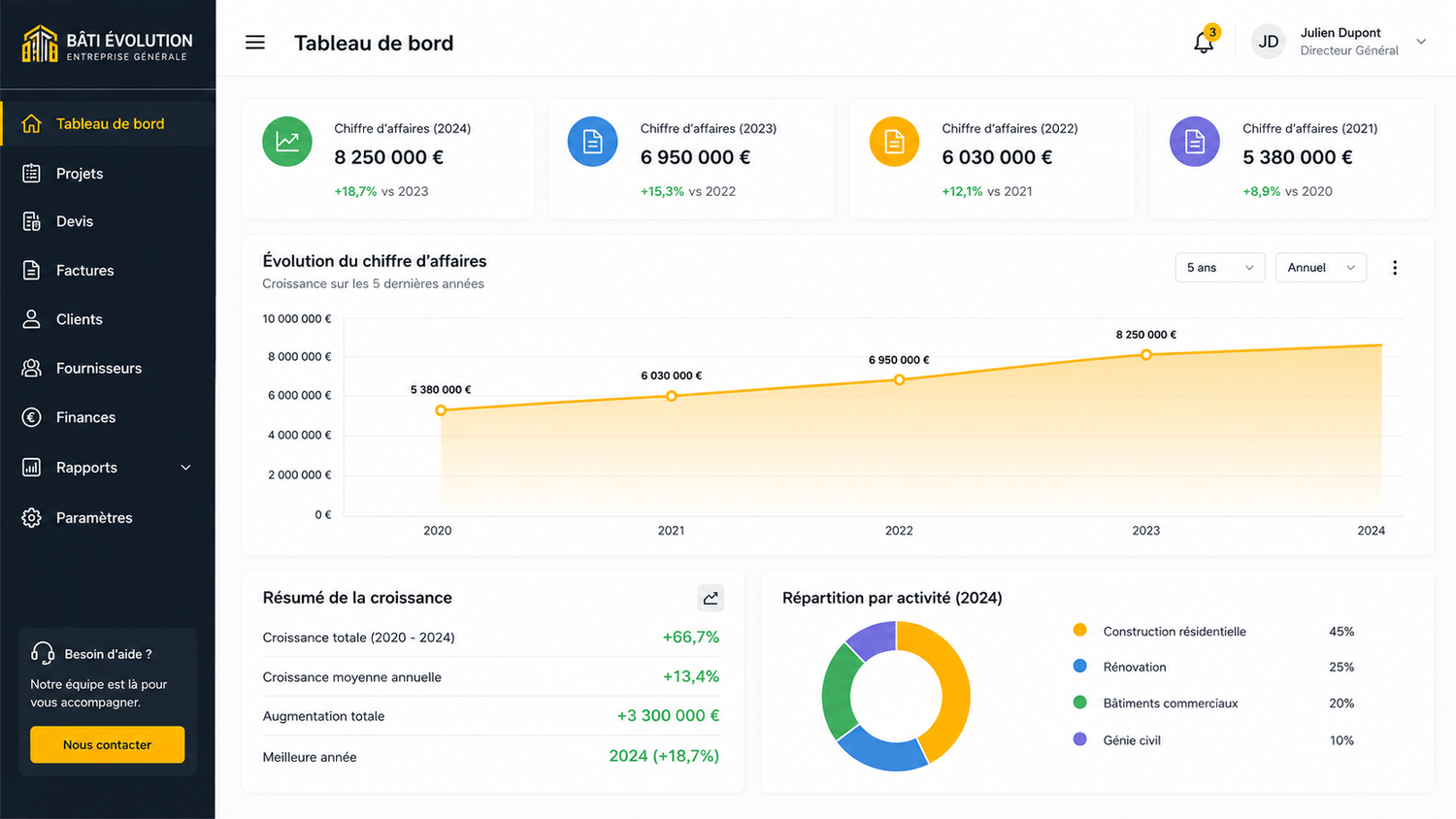Viewport: 1456px width, 819px height.
Task: Open the 5 ans period dropdown
Action: [x=1220, y=268]
